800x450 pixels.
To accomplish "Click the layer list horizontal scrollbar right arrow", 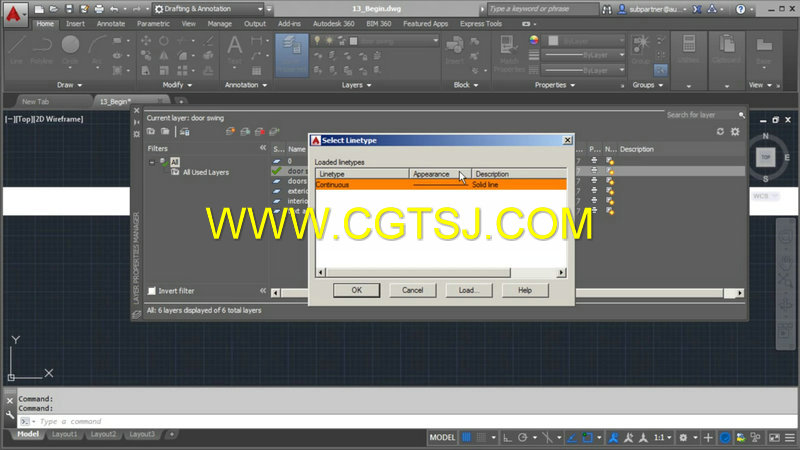I will click(x=740, y=293).
